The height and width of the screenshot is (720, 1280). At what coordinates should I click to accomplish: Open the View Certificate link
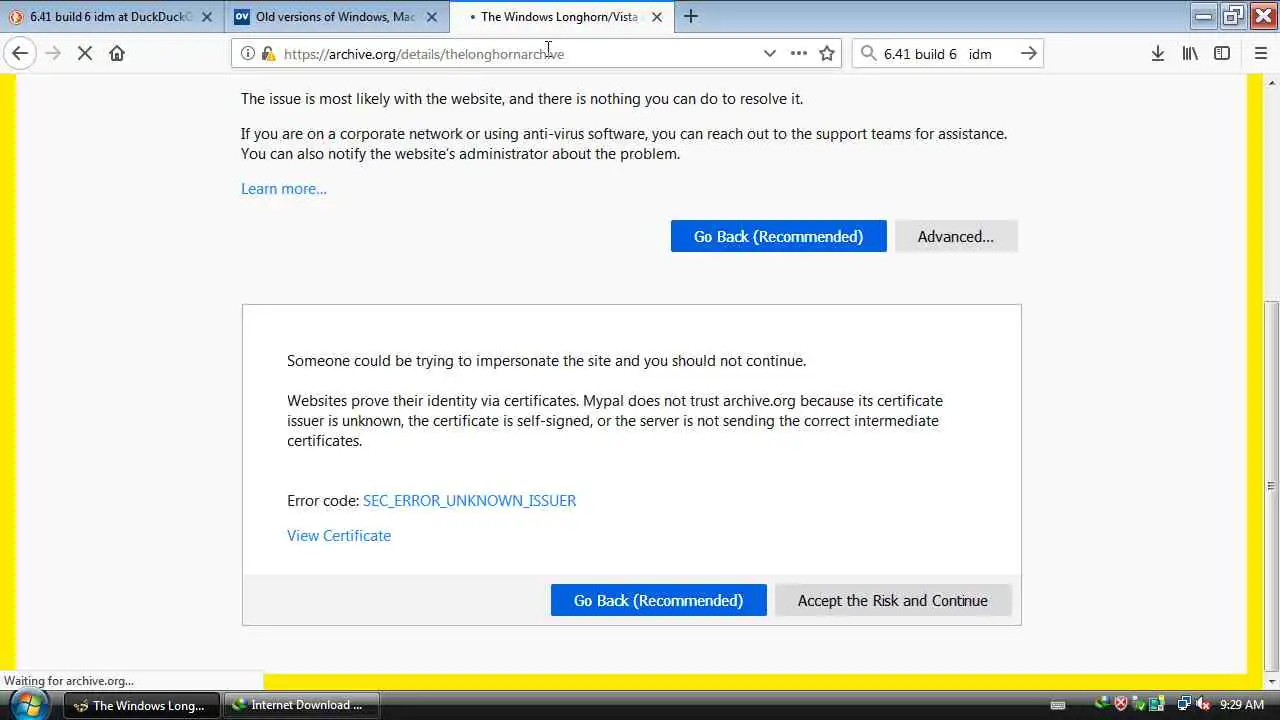339,536
